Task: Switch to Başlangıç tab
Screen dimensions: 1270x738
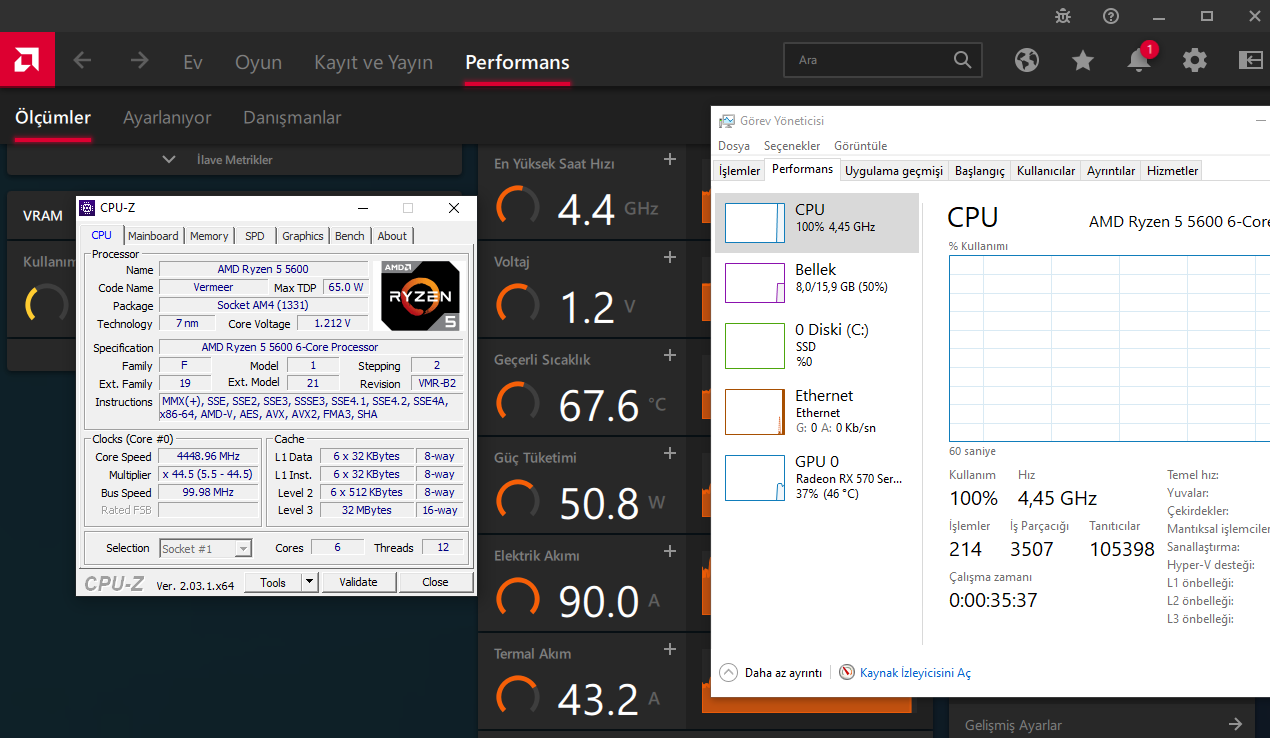Action: [980, 171]
